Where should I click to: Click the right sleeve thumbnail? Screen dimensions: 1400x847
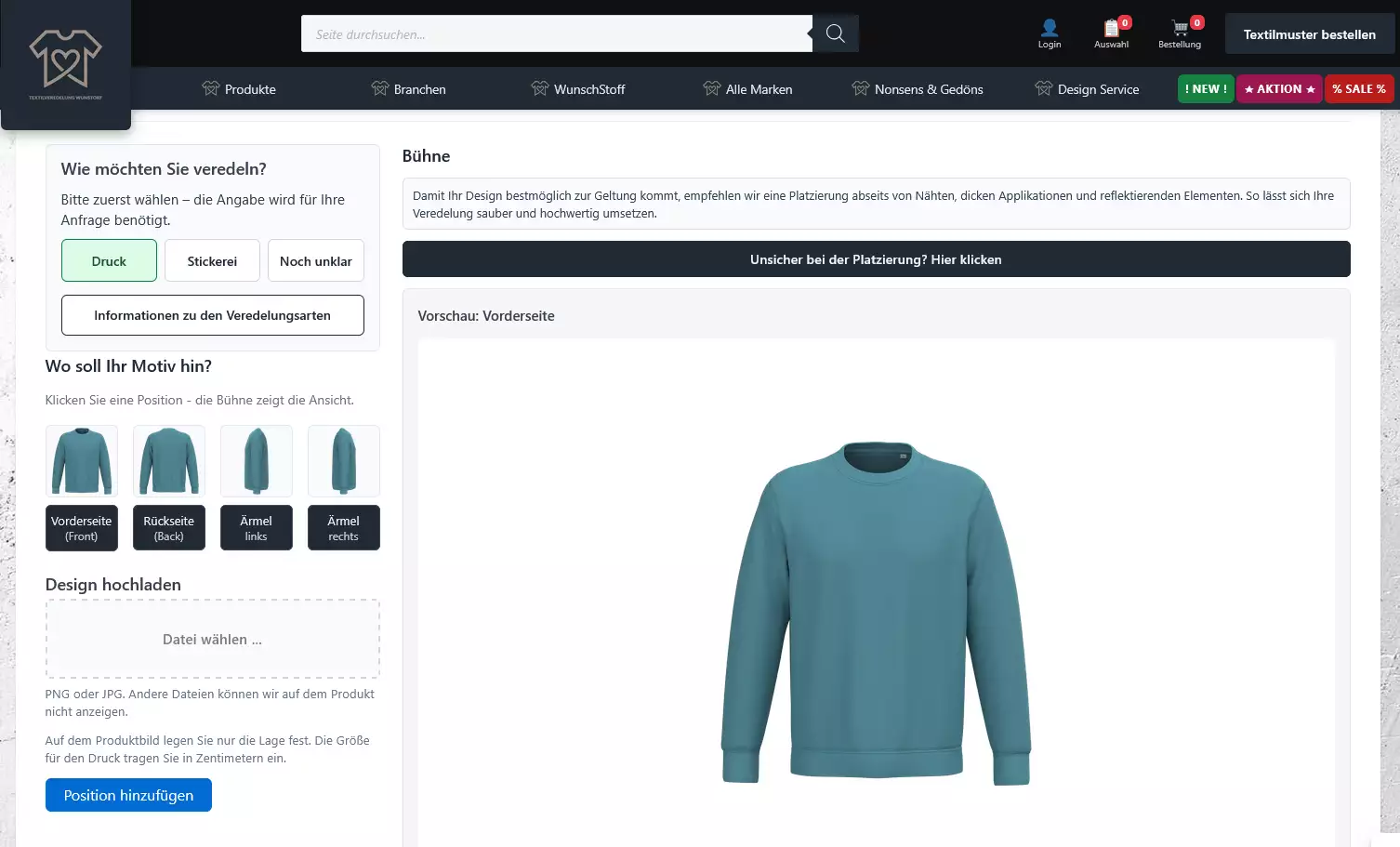pos(344,461)
